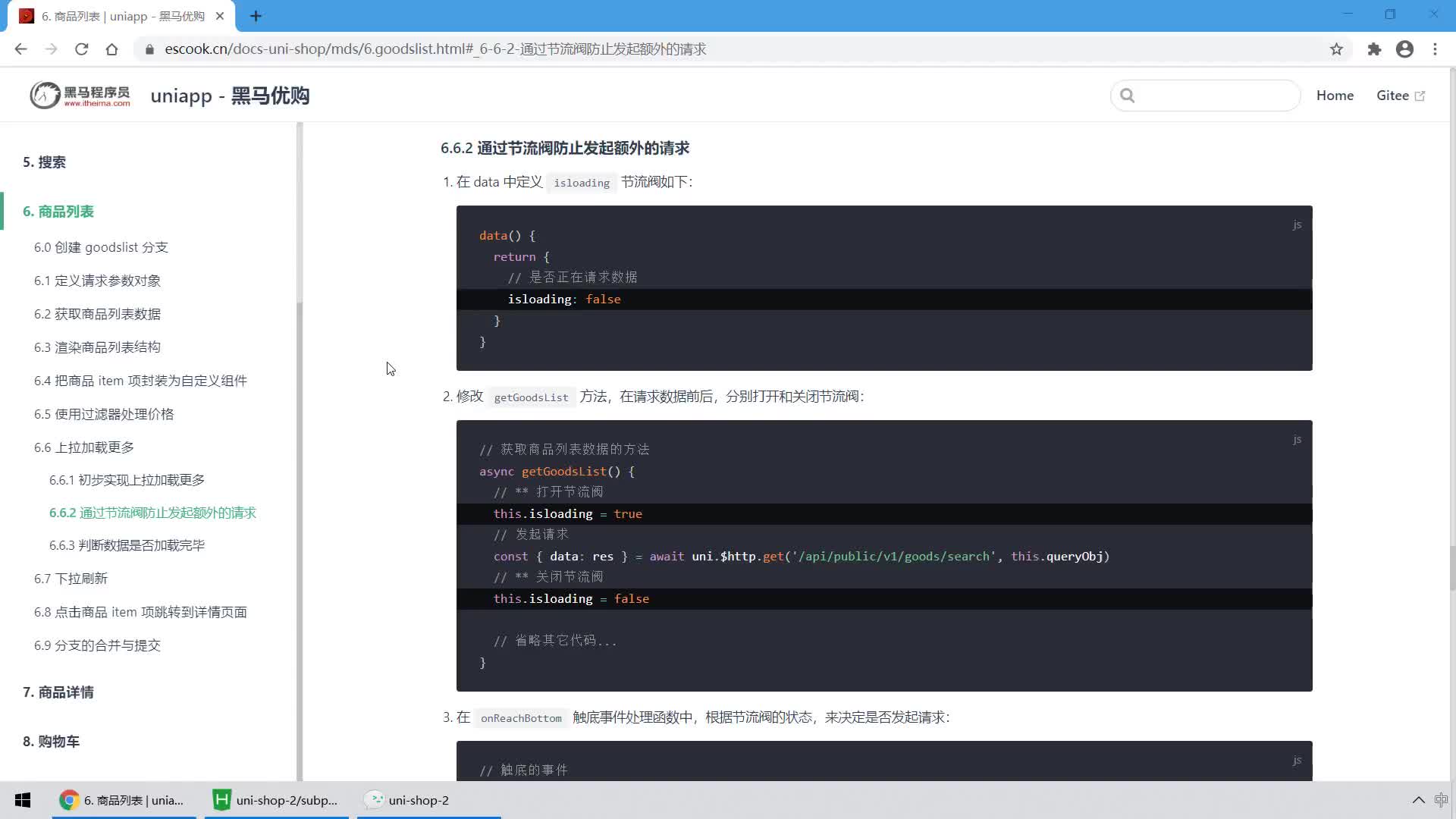1456x819 pixels.
Task: Show hidden system tray icons
Action: [x=1418, y=800]
